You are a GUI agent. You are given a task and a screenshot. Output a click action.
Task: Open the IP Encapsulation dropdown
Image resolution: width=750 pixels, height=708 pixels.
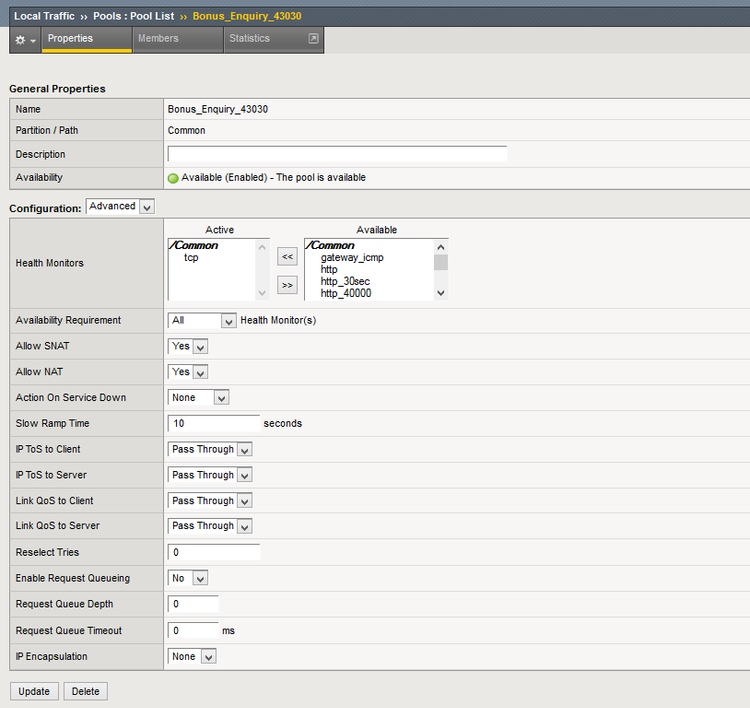coord(193,657)
